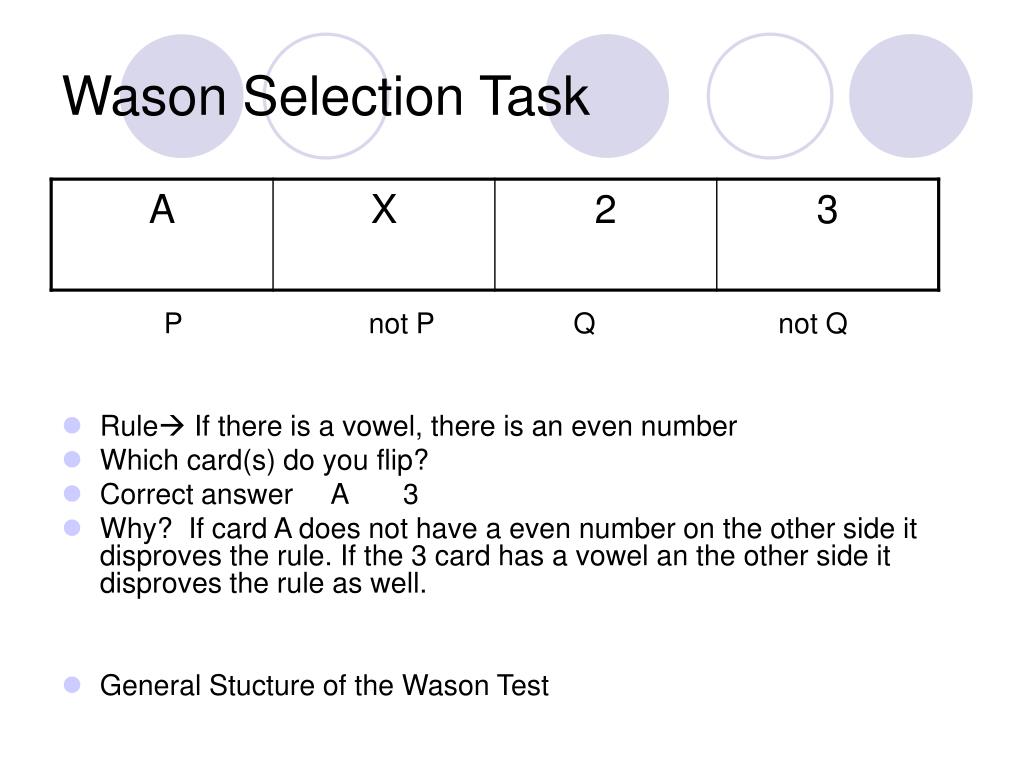Click the "not Q" label
Screen dimensions: 1024x768
(813, 324)
